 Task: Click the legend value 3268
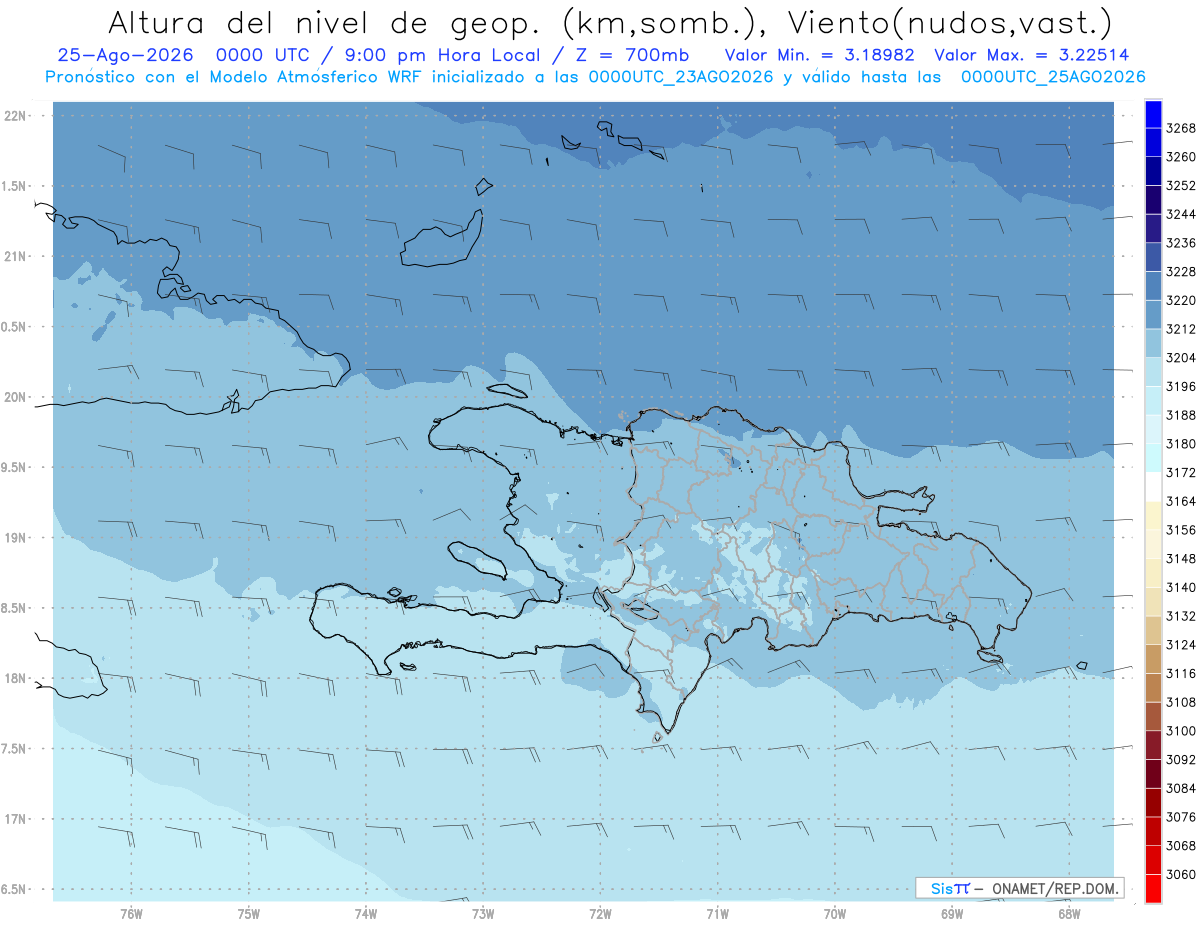click(x=1181, y=128)
